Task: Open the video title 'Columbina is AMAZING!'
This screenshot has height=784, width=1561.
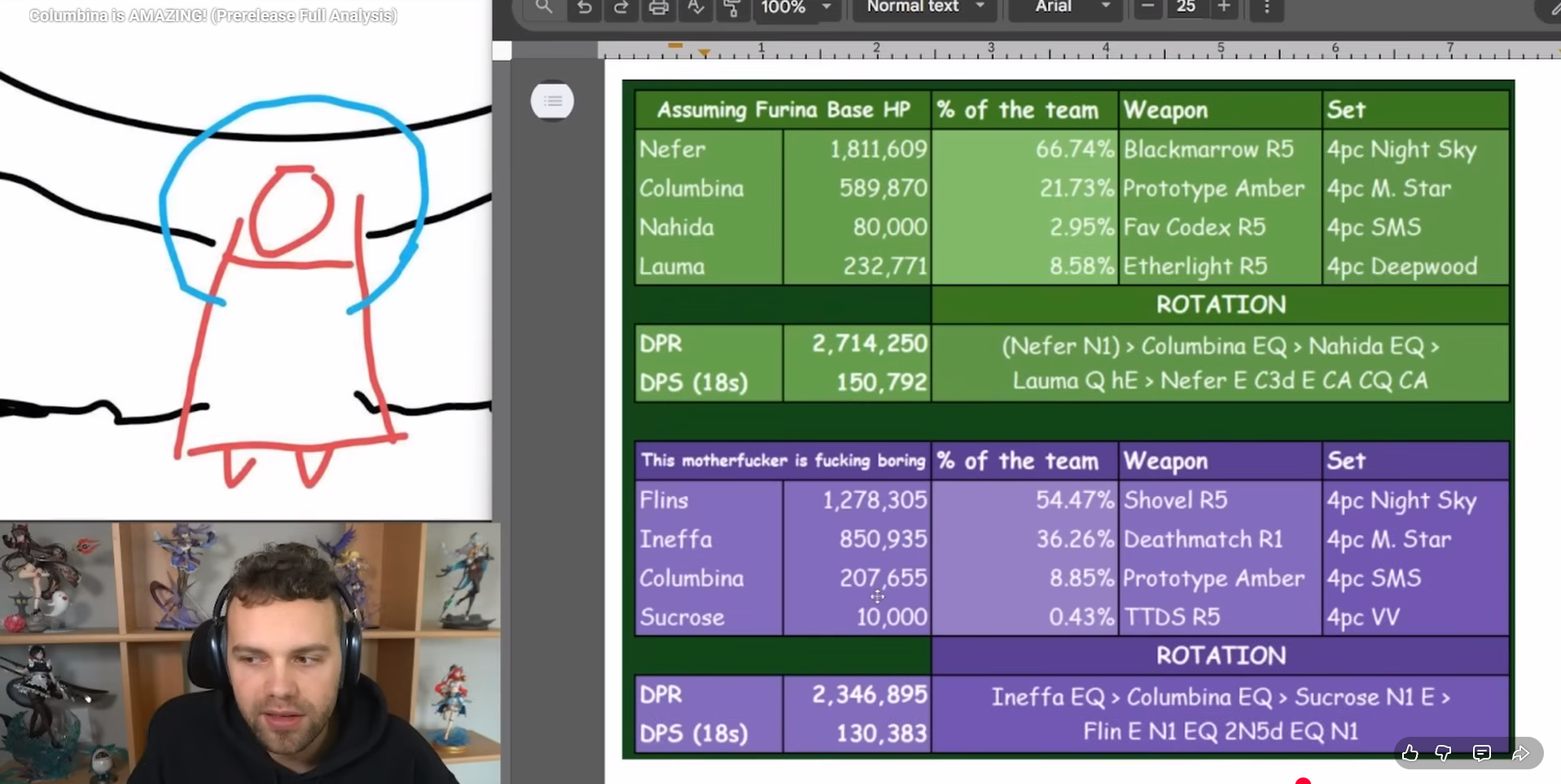Action: [x=213, y=15]
